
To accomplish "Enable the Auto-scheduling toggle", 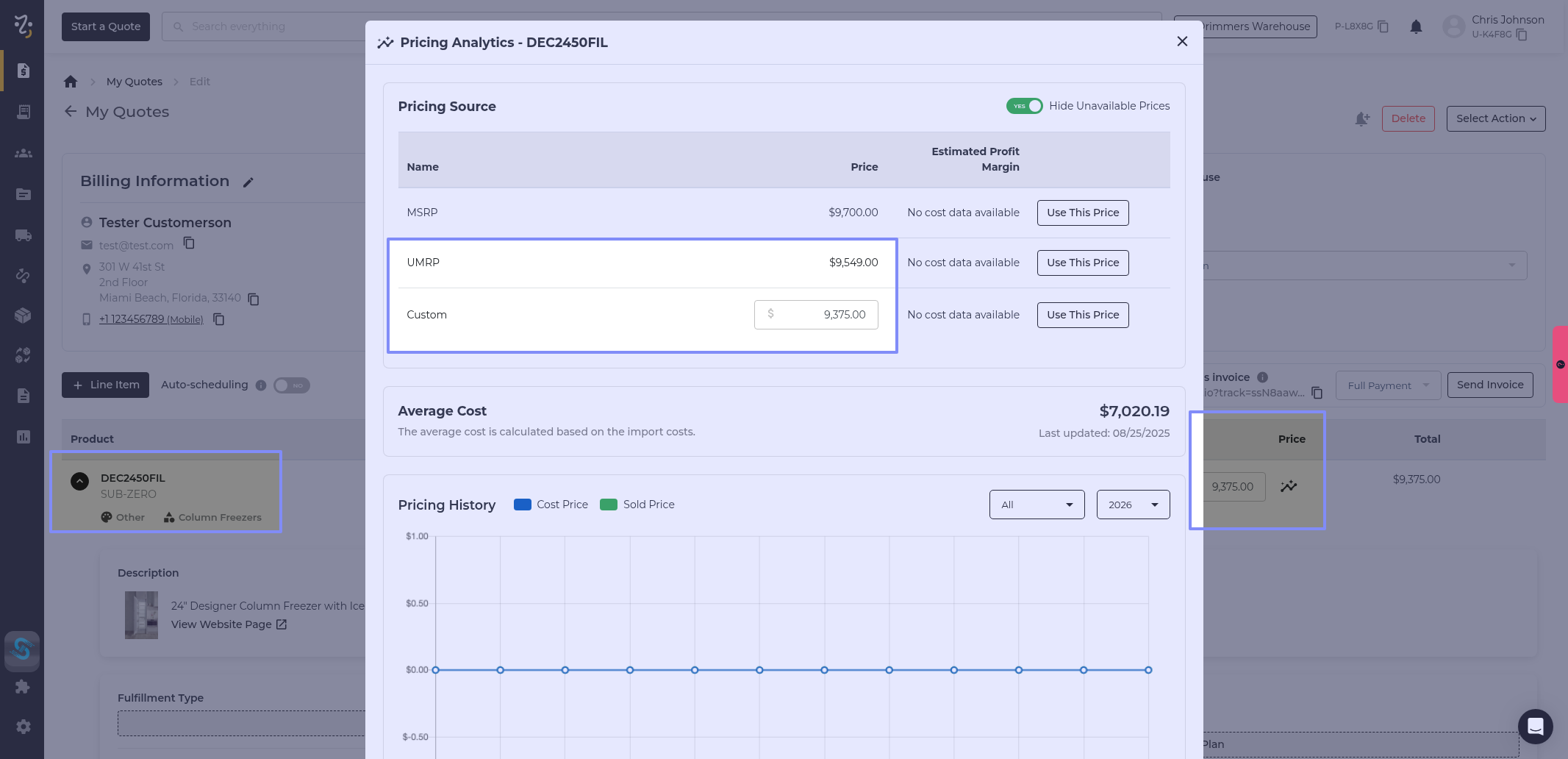I will [x=292, y=385].
